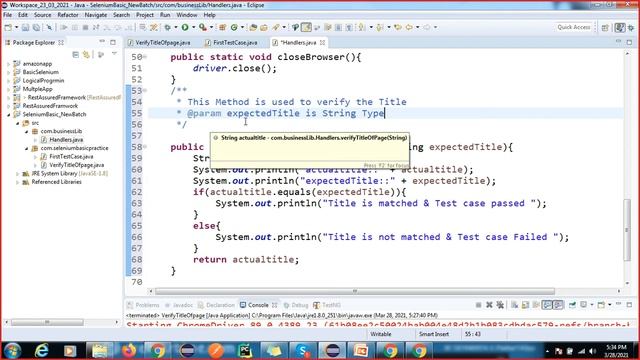
Task: Open the Run menu
Action: tap(165, 15)
